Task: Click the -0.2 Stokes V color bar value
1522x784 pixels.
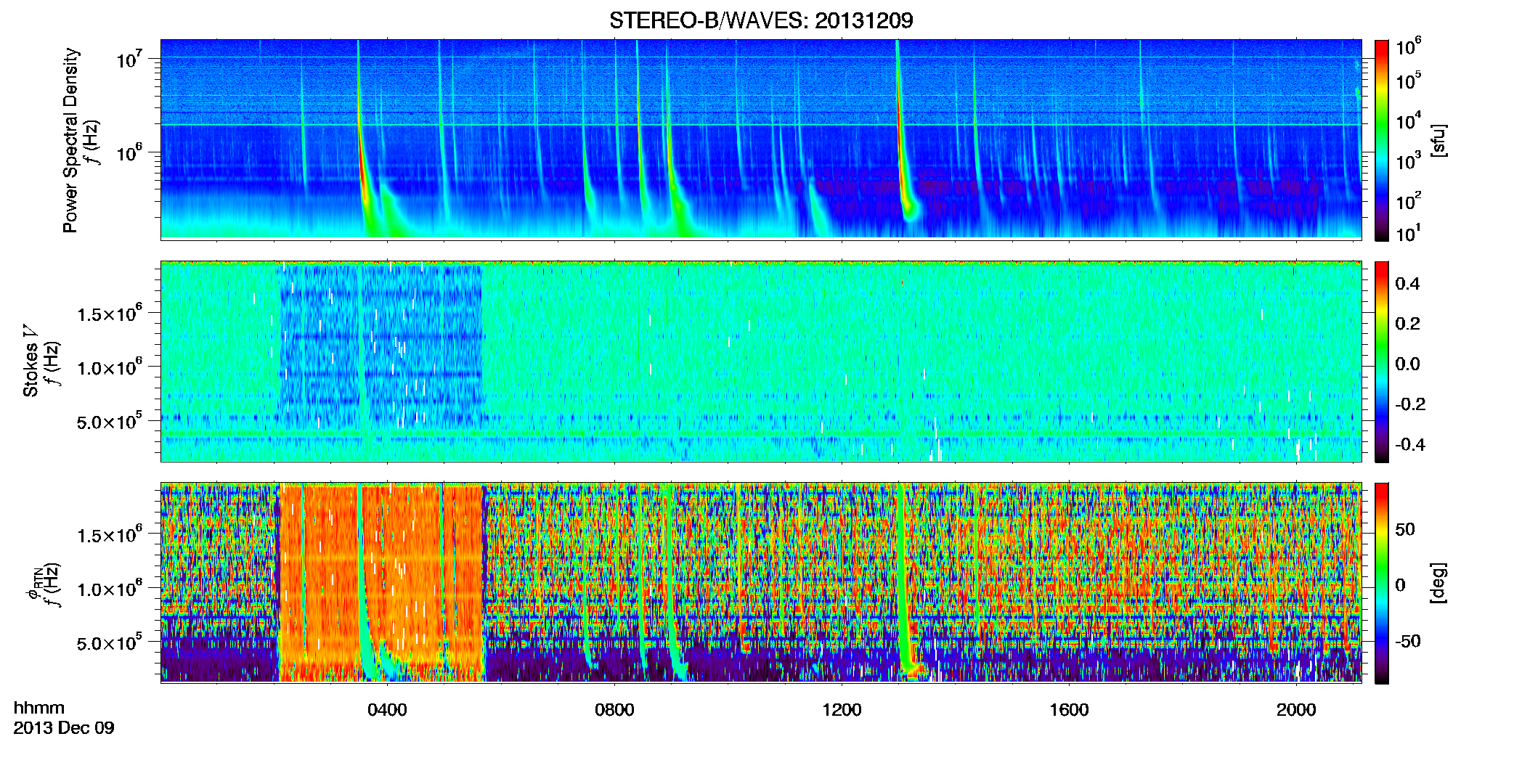Action: tap(1409, 404)
